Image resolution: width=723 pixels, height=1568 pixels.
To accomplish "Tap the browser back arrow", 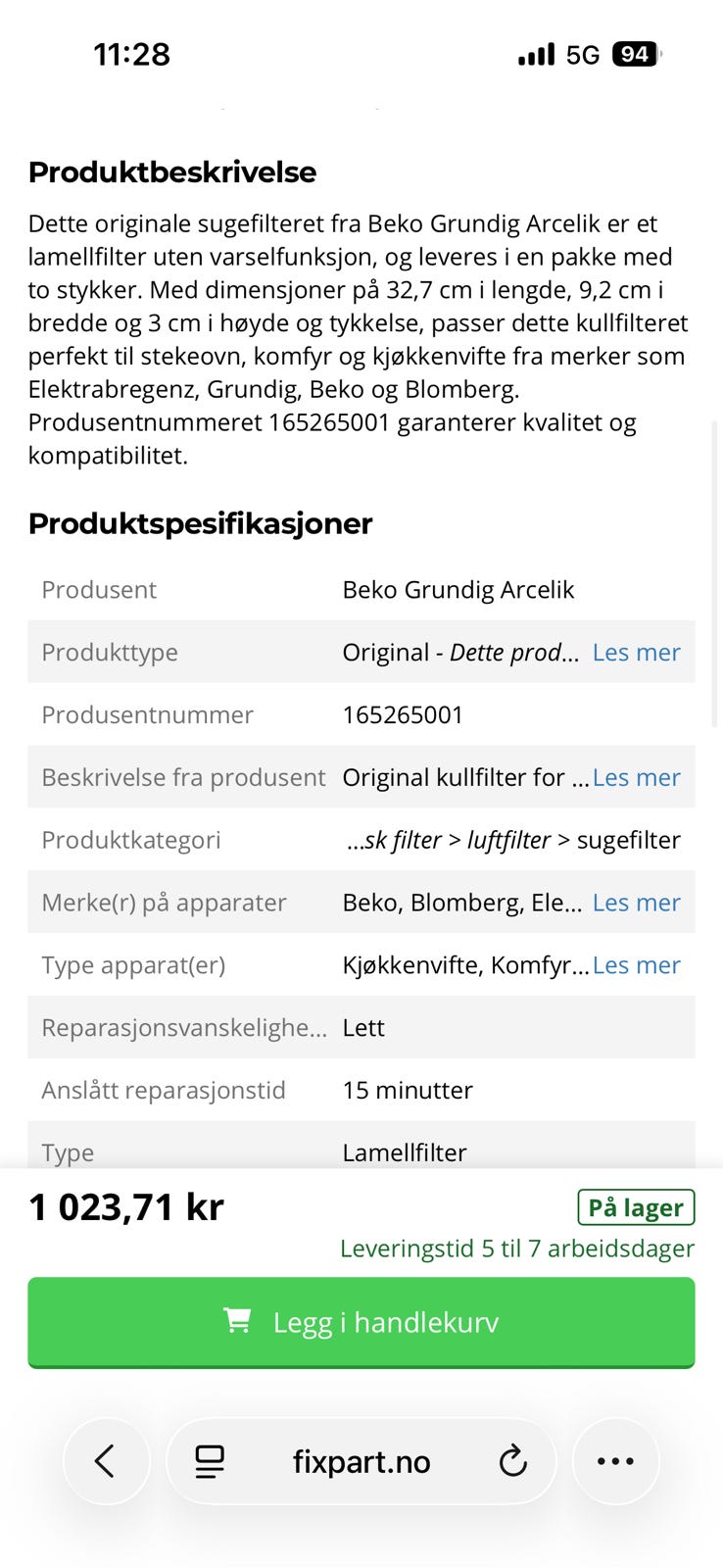I will coord(105,1461).
